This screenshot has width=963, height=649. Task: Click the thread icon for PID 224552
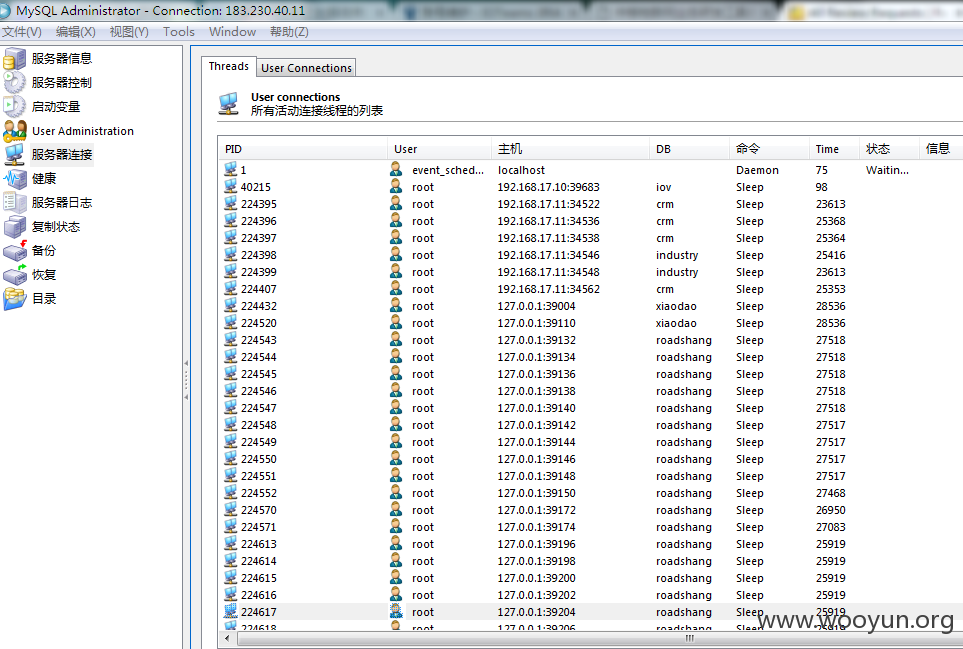pos(230,492)
